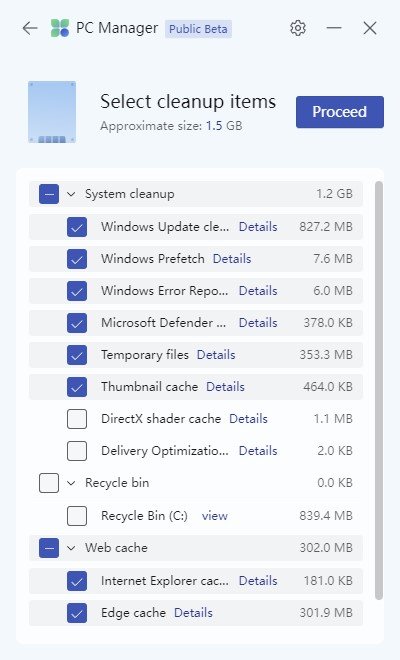Open settings via the gear icon
This screenshot has width=400, height=660.
[x=298, y=28]
